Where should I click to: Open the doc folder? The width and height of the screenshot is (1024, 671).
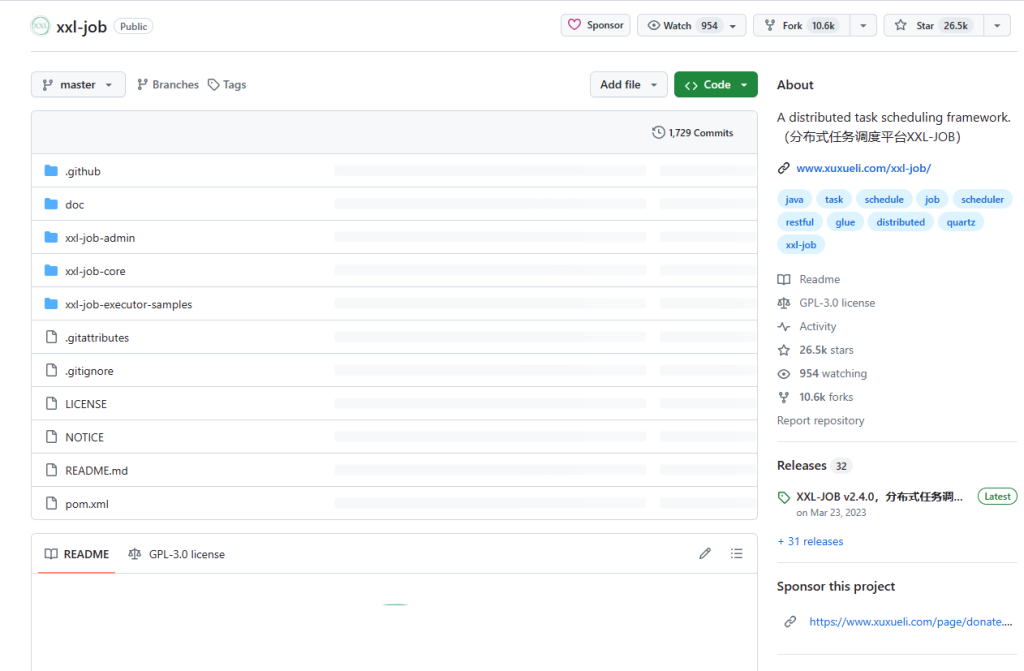(74, 205)
